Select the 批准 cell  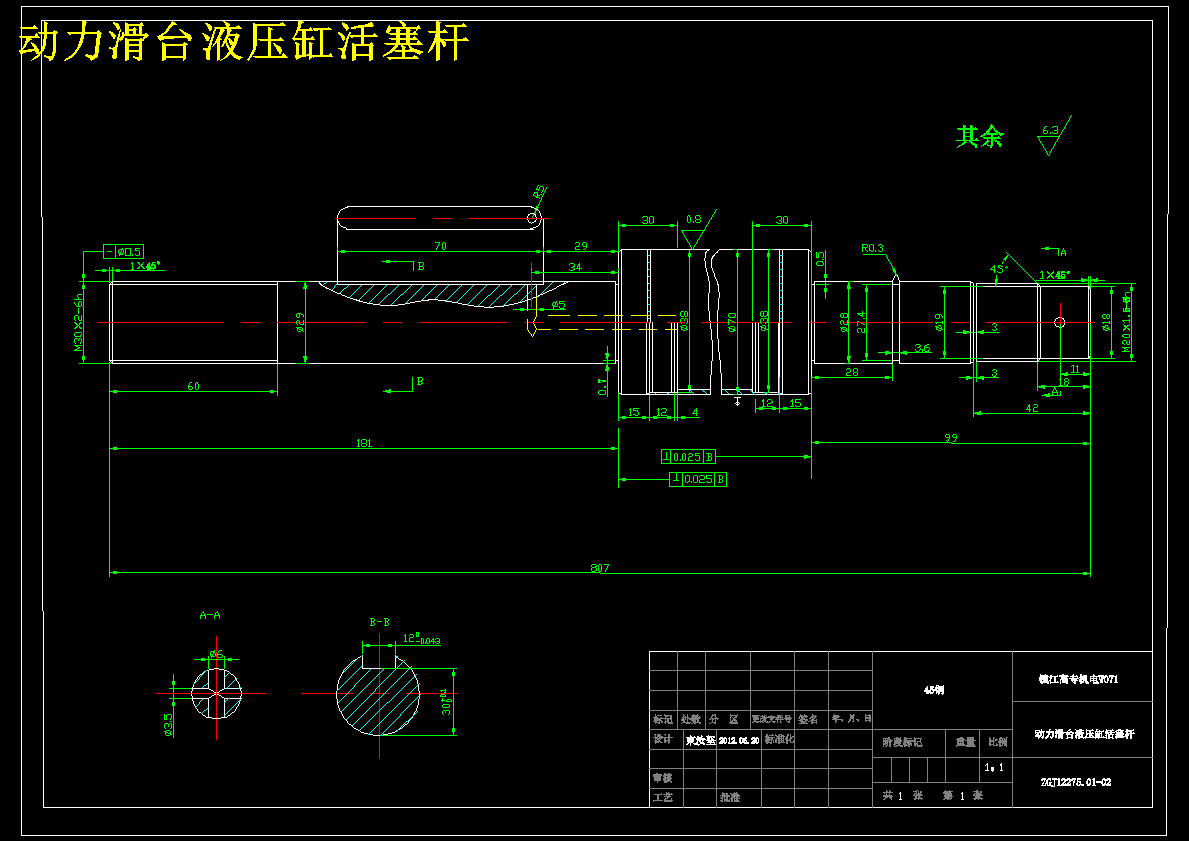click(729, 797)
